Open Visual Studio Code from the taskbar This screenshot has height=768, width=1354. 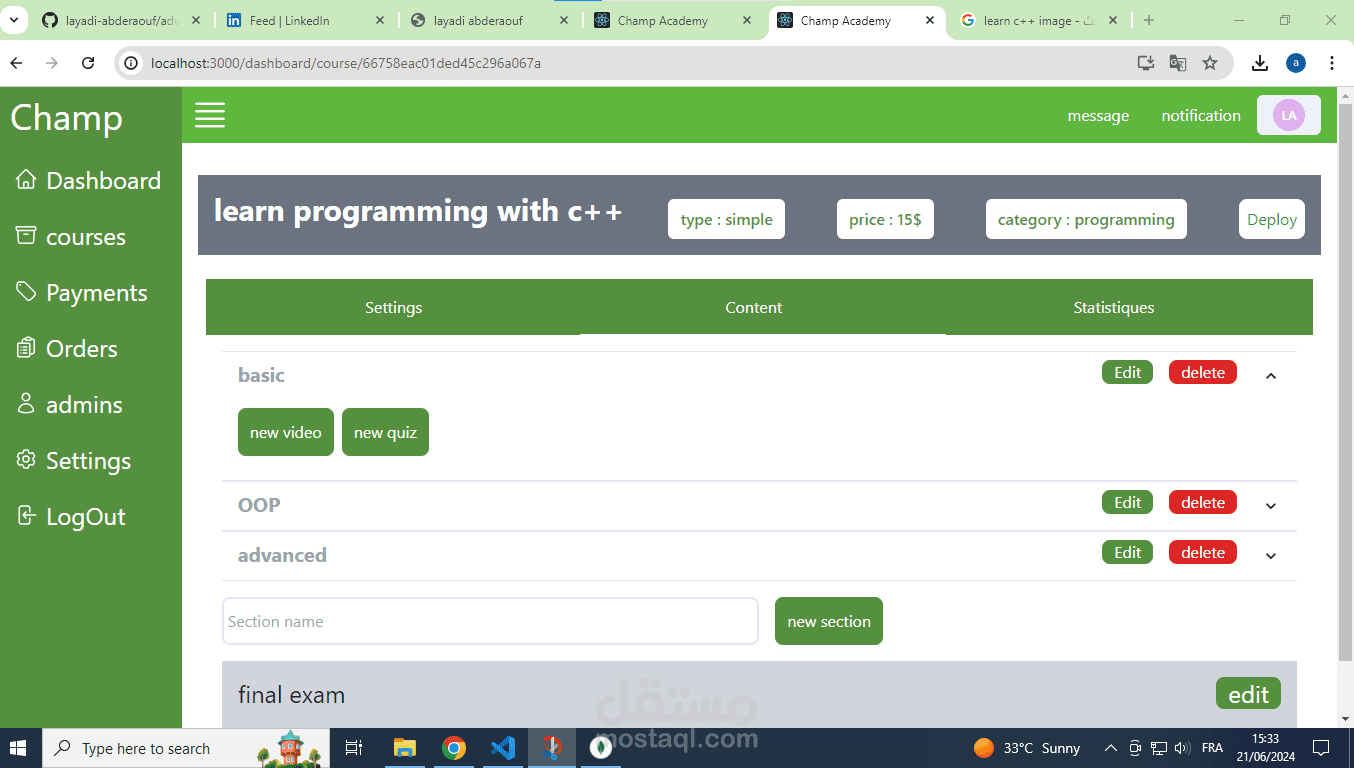[503, 748]
